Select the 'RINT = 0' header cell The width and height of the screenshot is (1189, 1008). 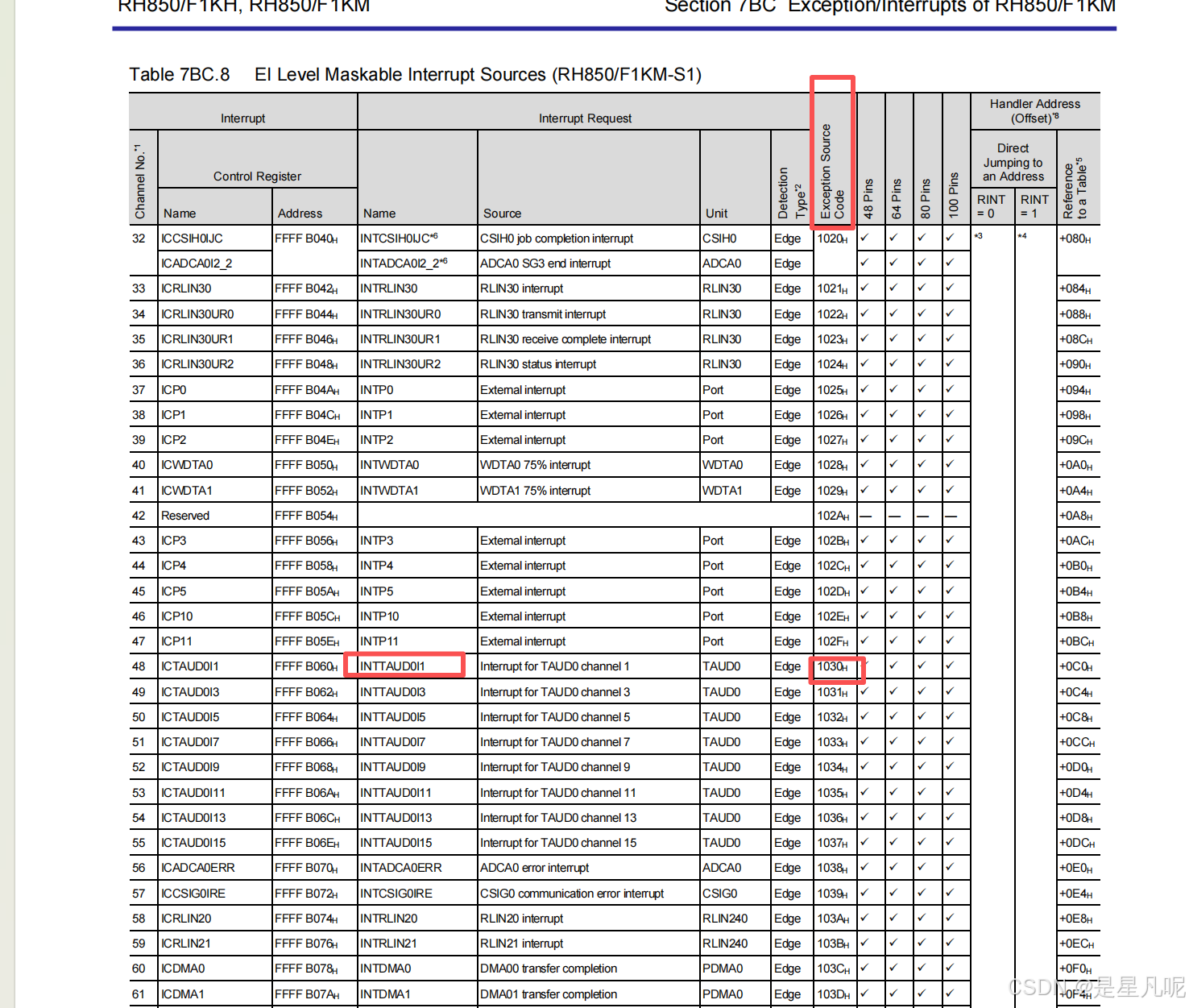pyautogui.click(x=991, y=206)
